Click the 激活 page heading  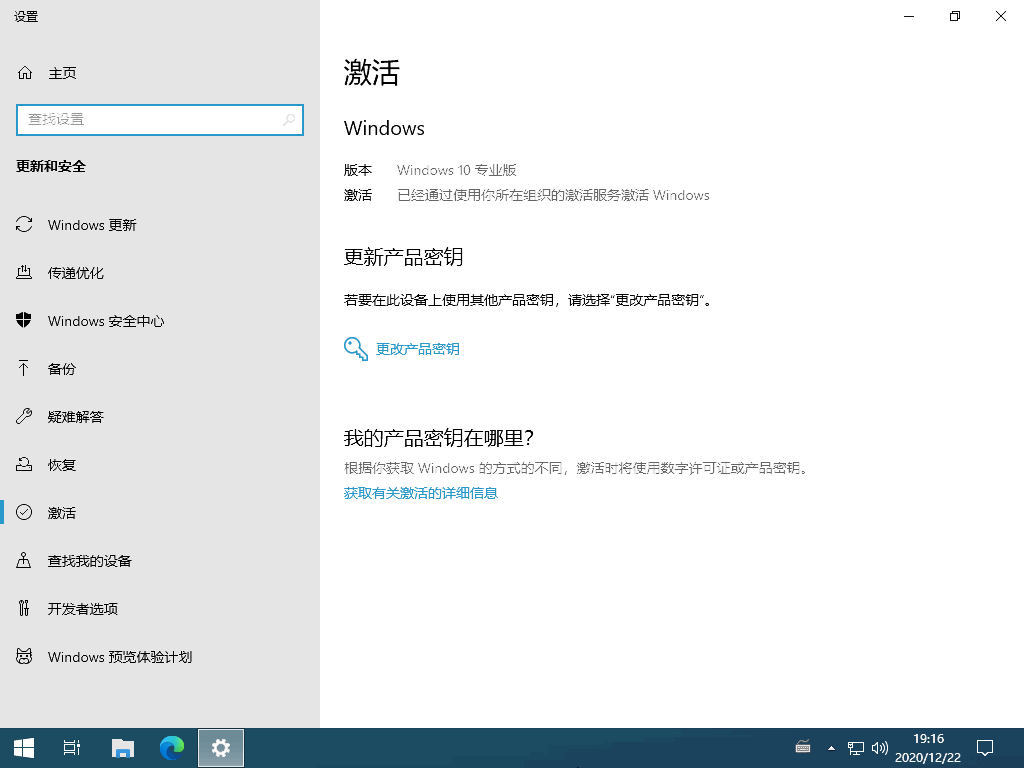(x=372, y=72)
